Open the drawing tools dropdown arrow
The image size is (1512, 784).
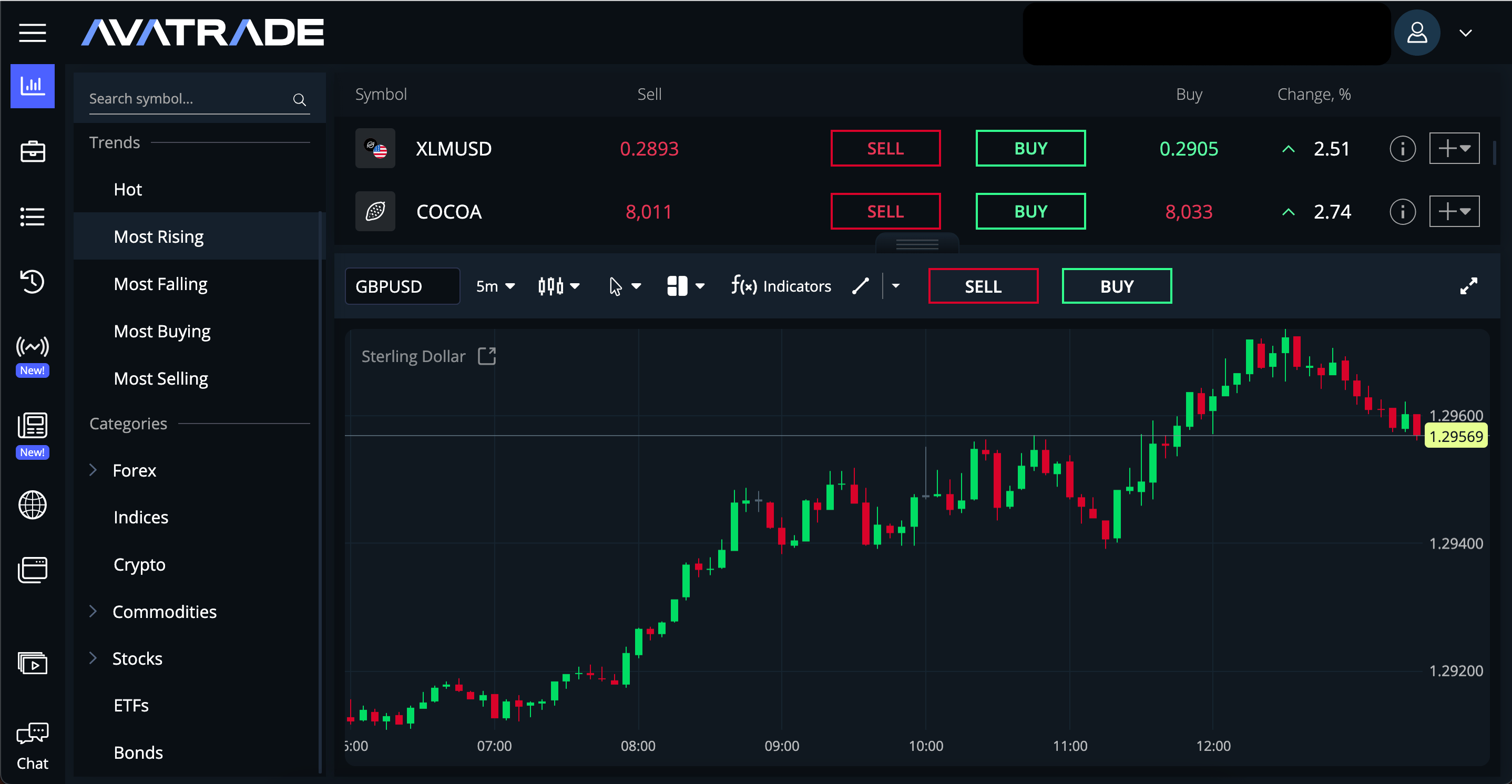click(896, 286)
